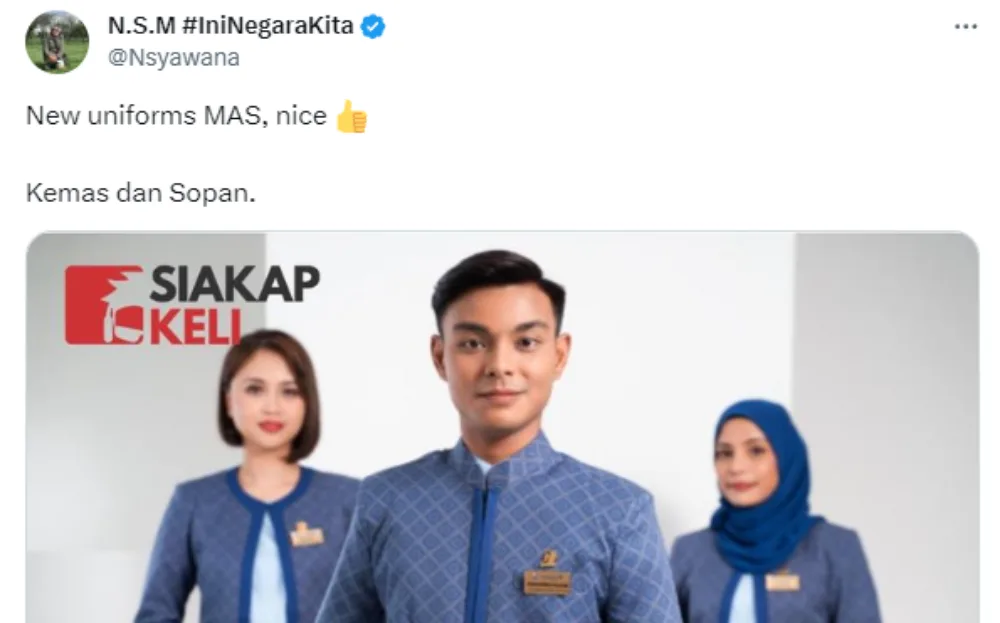The image size is (1000, 623).
Task: Click the center man's gold name badge
Action: (547, 582)
